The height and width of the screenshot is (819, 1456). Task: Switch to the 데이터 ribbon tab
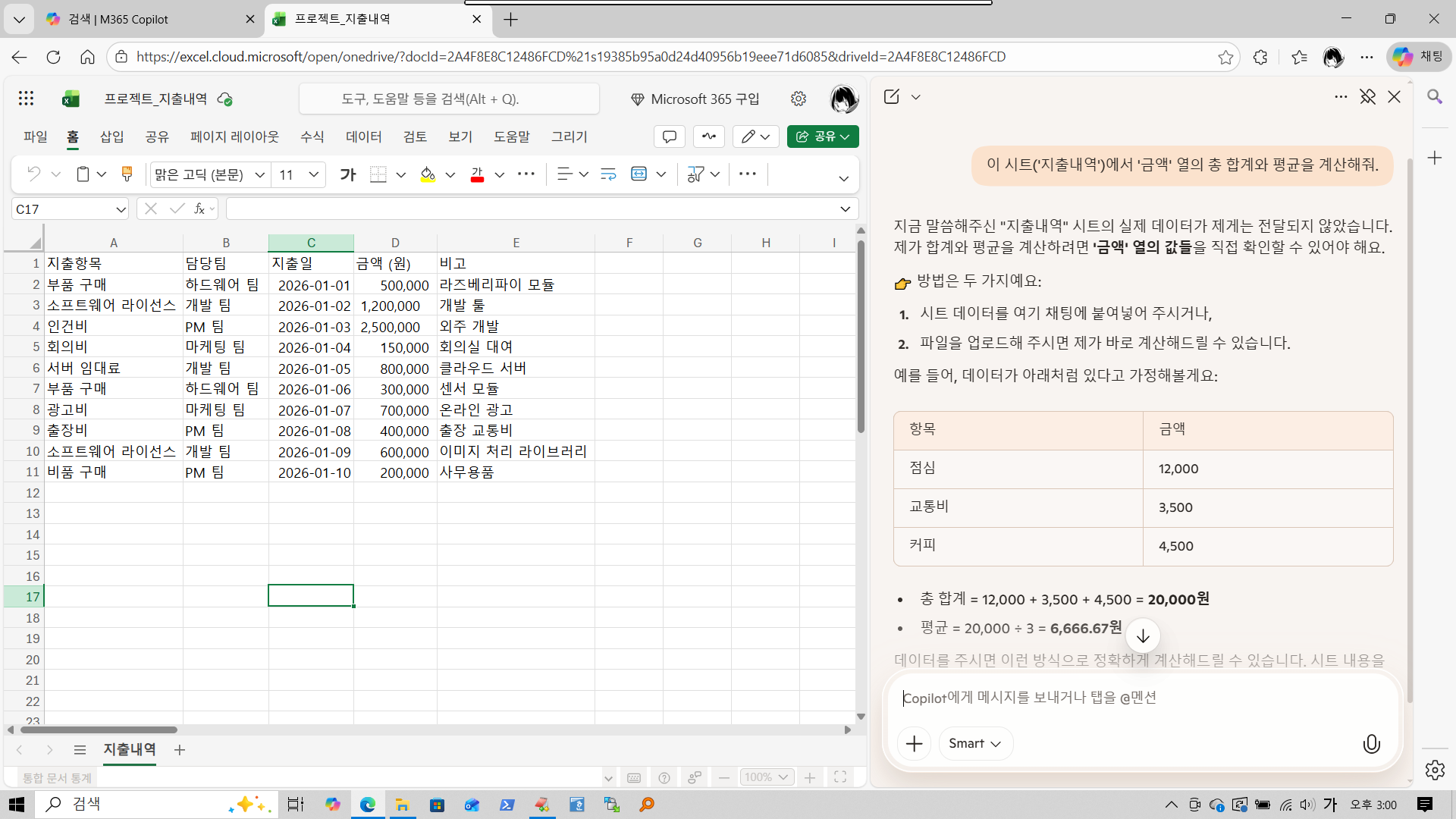(363, 136)
